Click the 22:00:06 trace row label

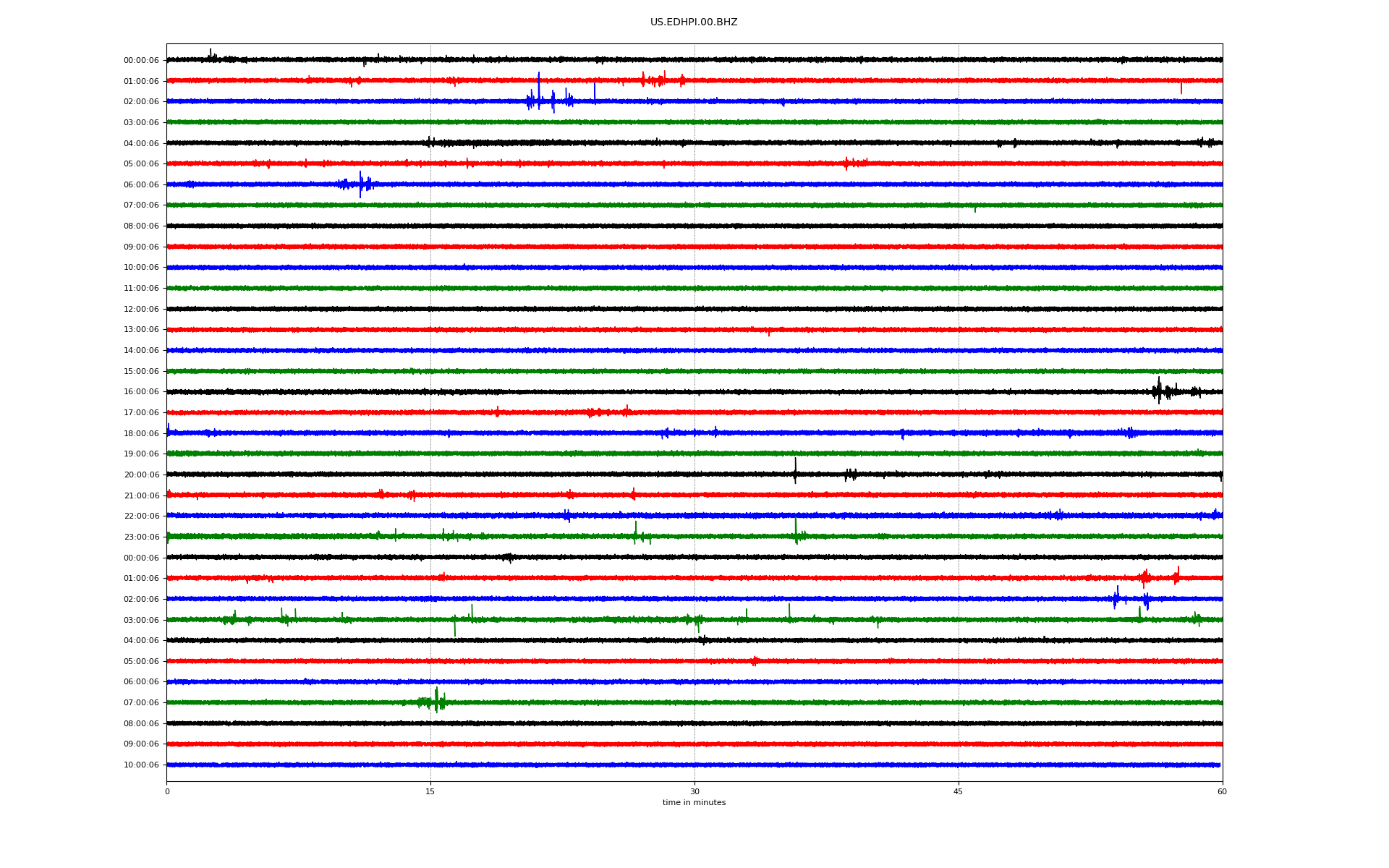141,516
